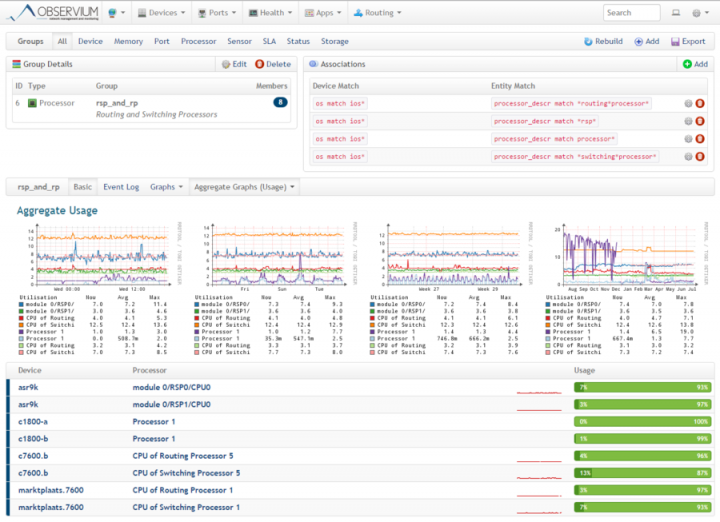720x522 pixels.
Task: Switch to the Event Log tab
Action: point(121,187)
